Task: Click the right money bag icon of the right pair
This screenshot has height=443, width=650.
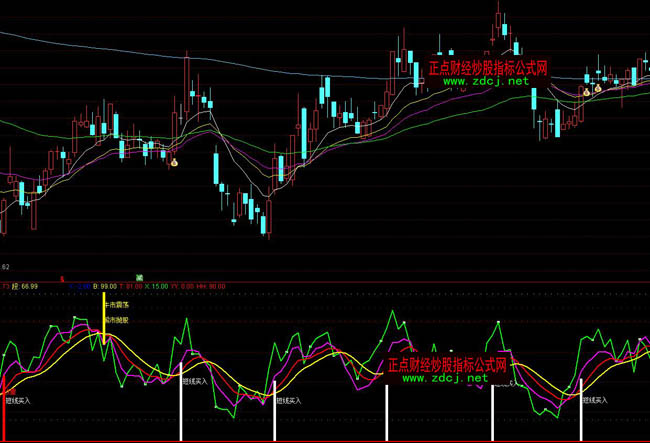Action: [598, 89]
